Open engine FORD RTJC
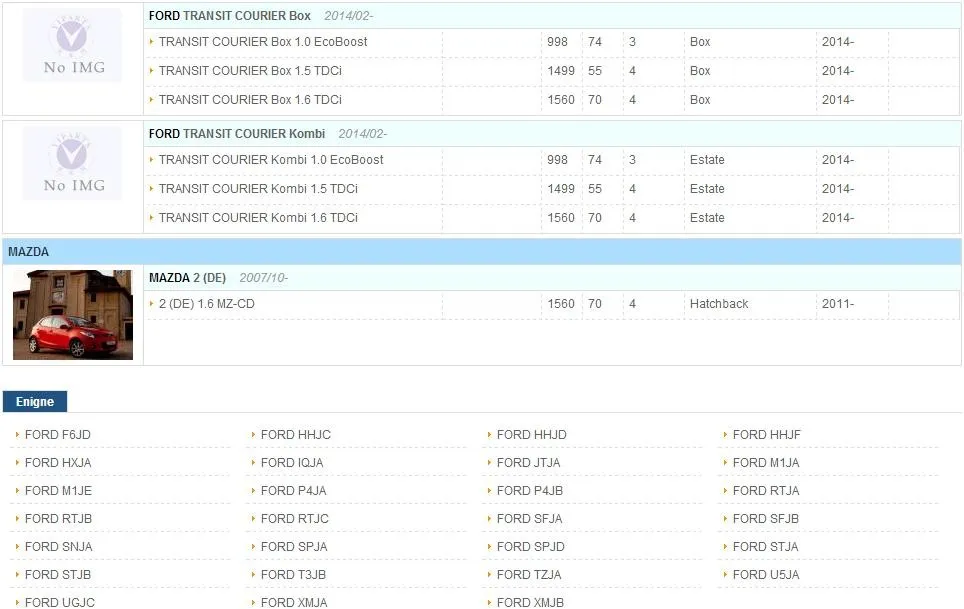The image size is (964, 609). click(294, 519)
